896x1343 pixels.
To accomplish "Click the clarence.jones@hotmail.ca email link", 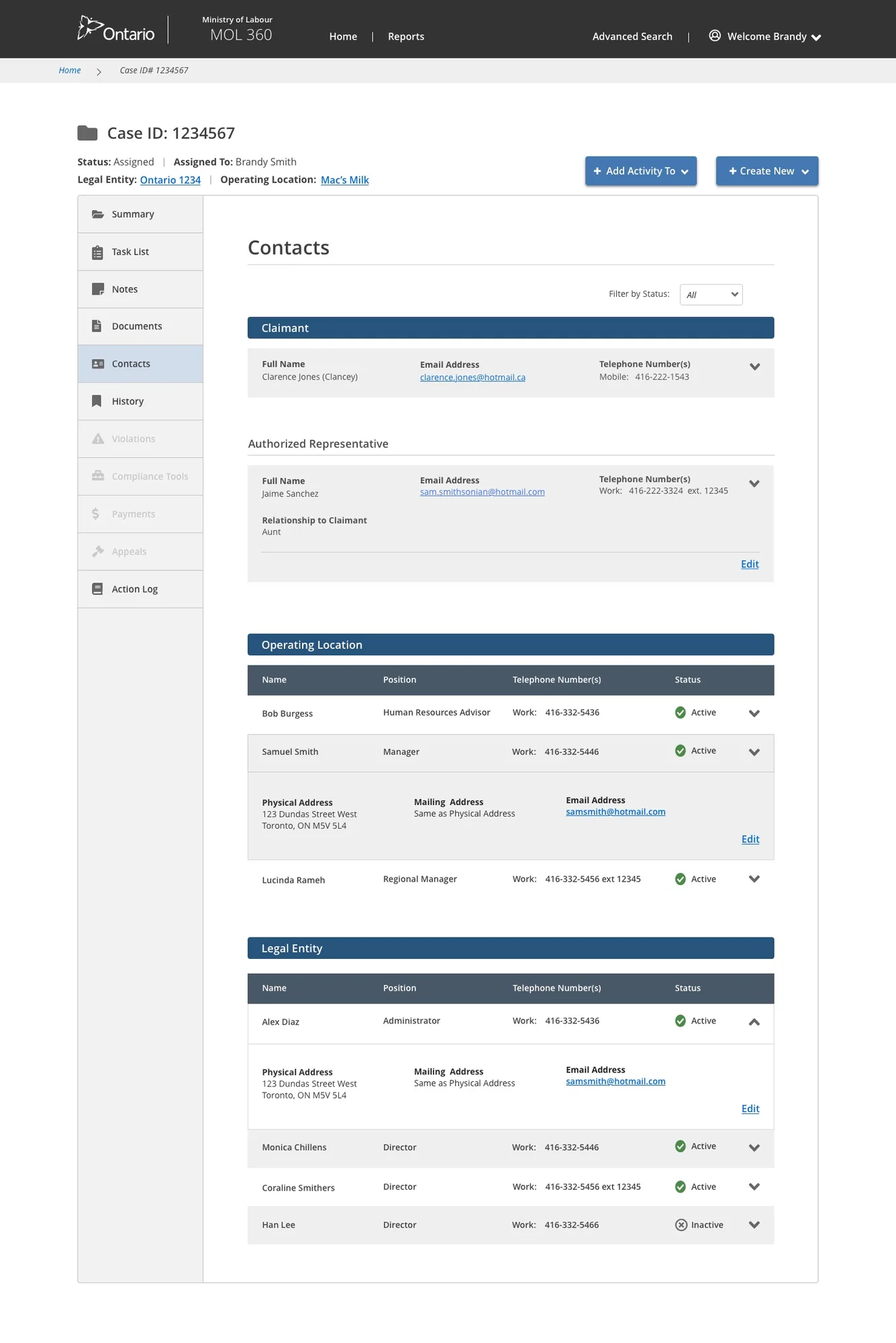I will click(x=472, y=377).
